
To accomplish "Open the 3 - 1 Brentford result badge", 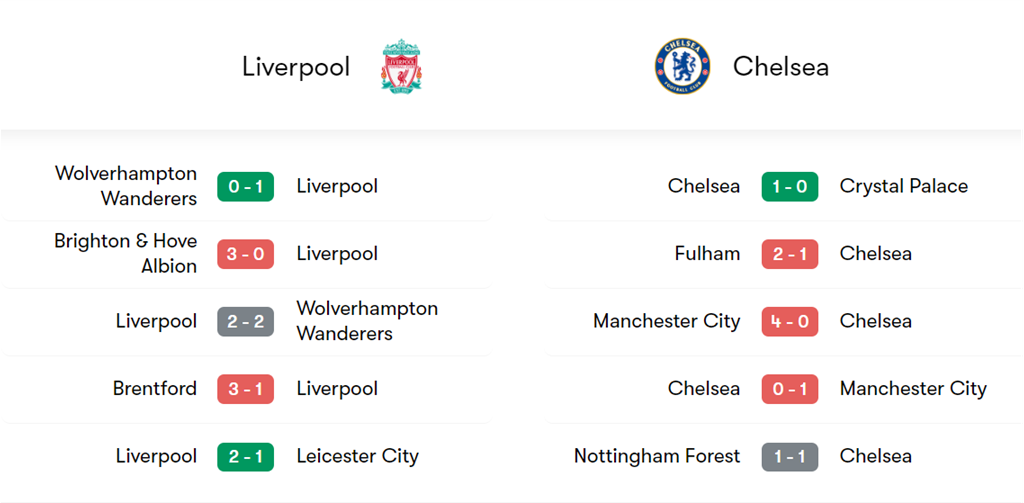I will coord(245,389).
